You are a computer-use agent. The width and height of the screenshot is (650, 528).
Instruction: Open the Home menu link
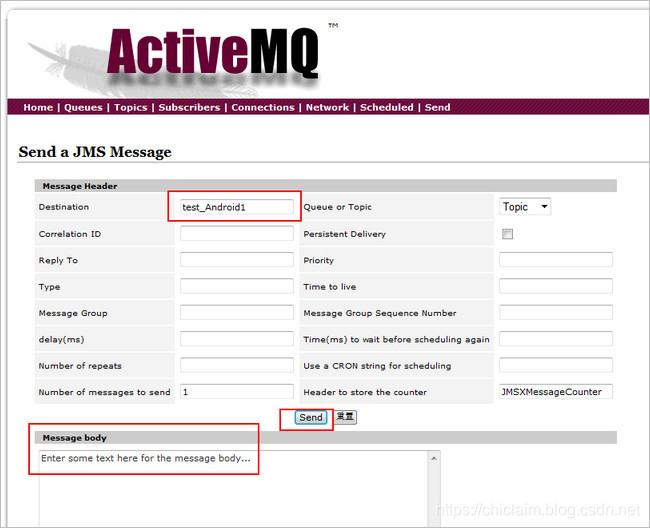(x=38, y=107)
